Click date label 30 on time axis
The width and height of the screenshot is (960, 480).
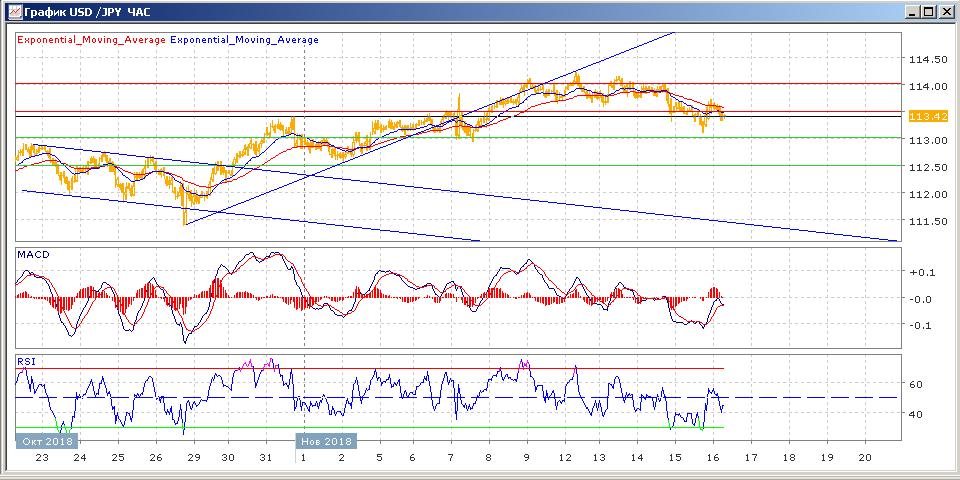228,458
